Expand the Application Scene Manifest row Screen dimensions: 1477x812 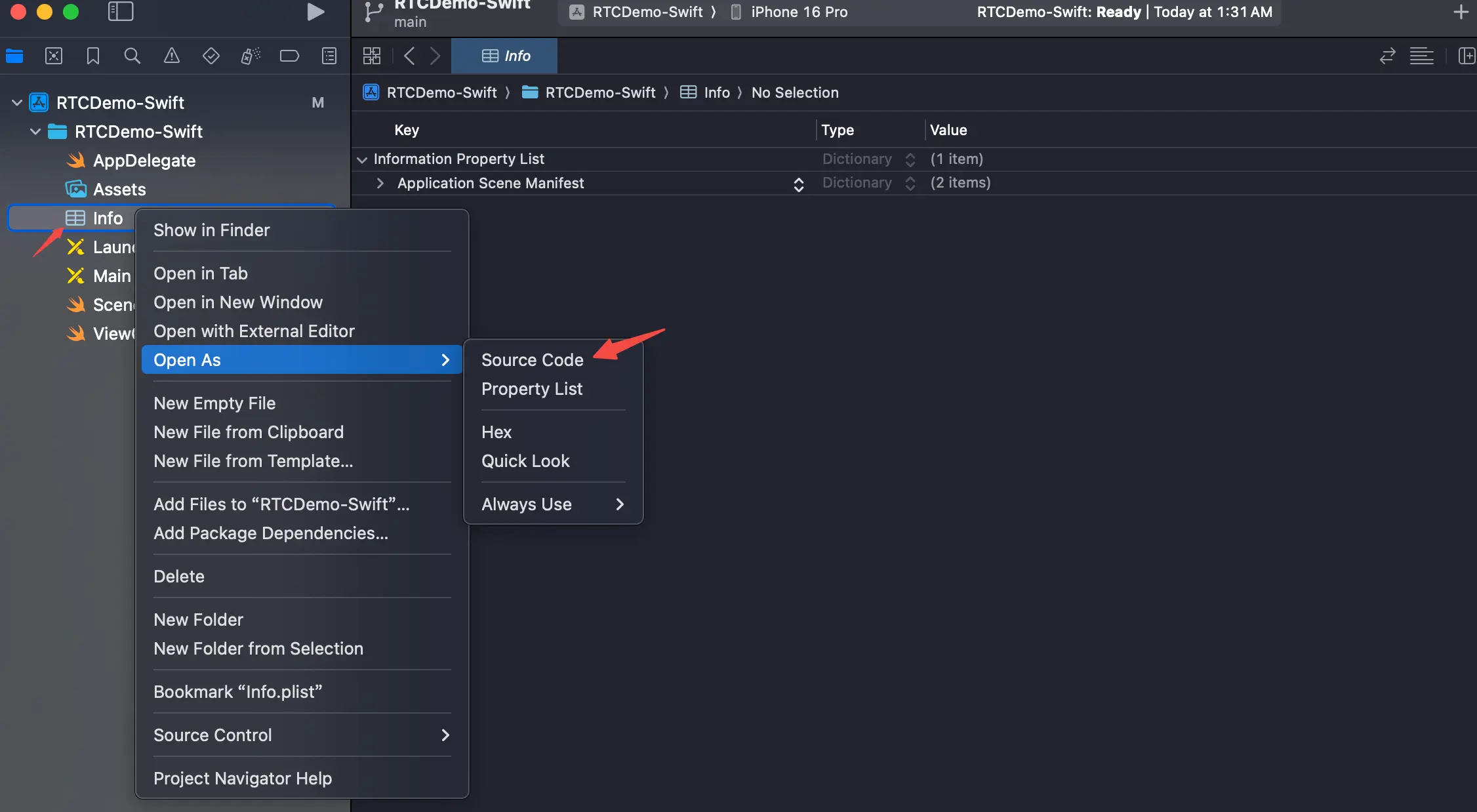point(380,183)
